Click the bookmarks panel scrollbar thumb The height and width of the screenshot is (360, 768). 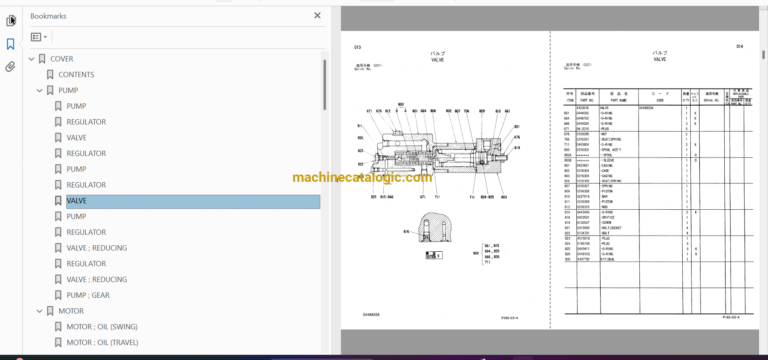point(324,85)
